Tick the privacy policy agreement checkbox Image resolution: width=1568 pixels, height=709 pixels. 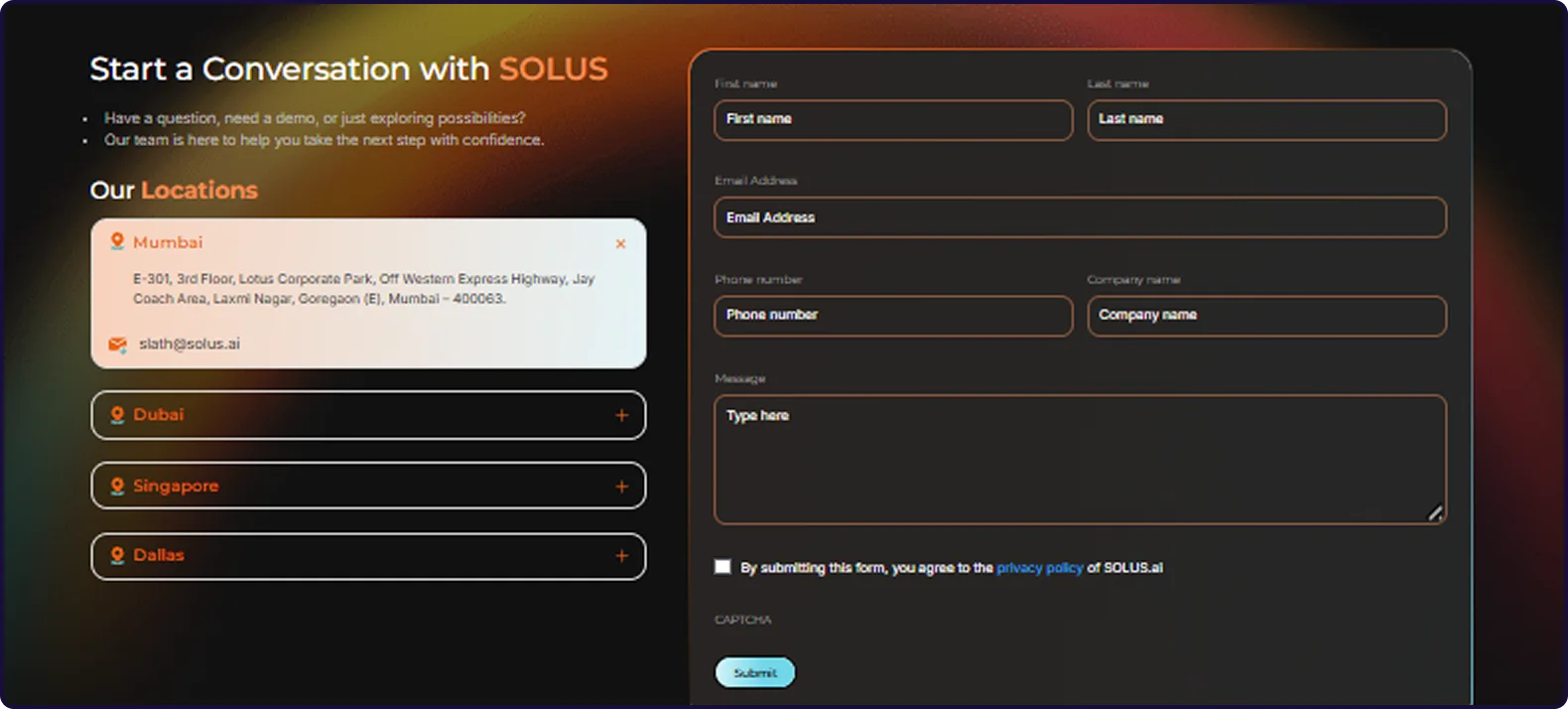[722, 567]
